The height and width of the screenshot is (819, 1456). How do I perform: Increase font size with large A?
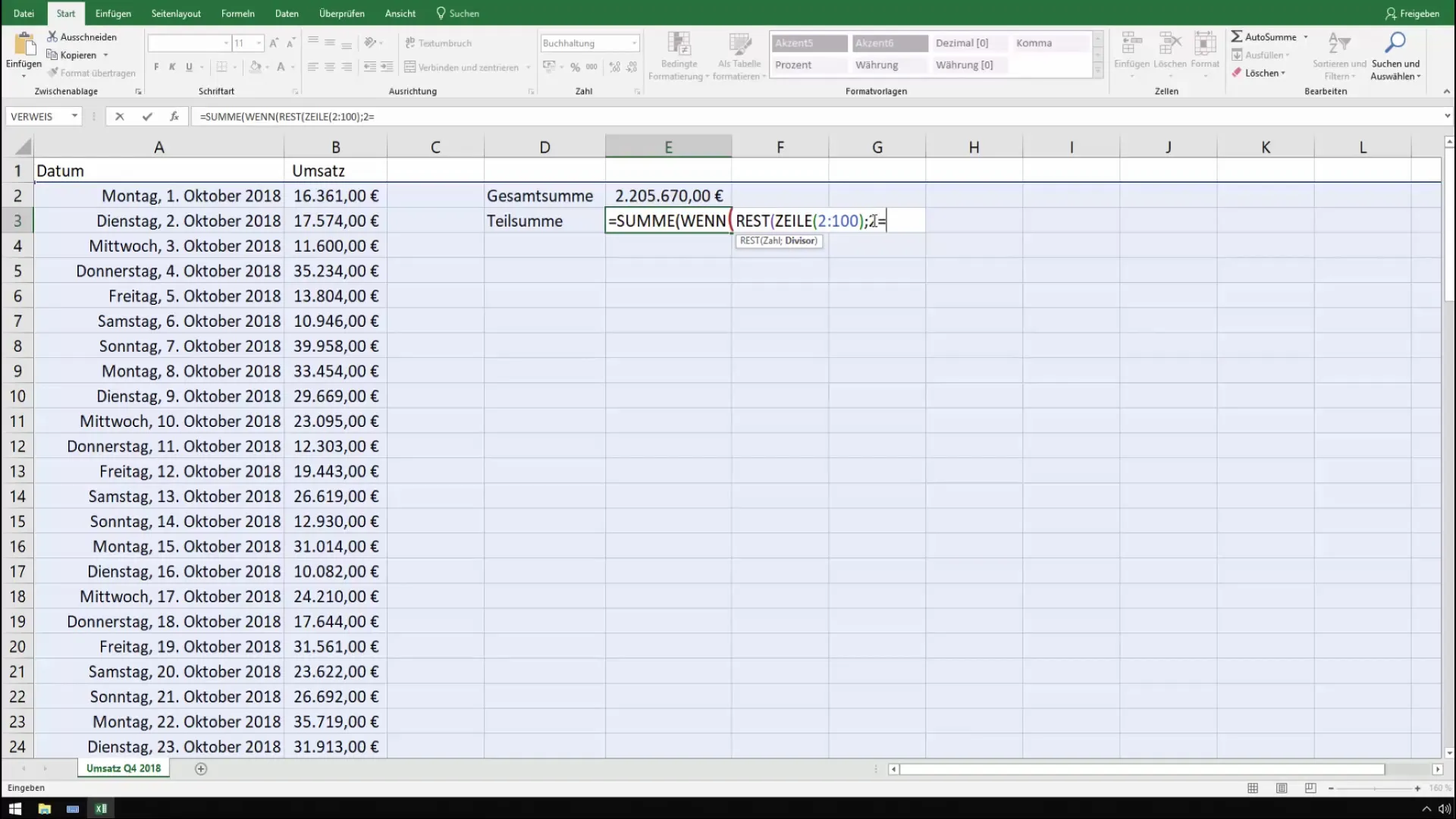274,43
